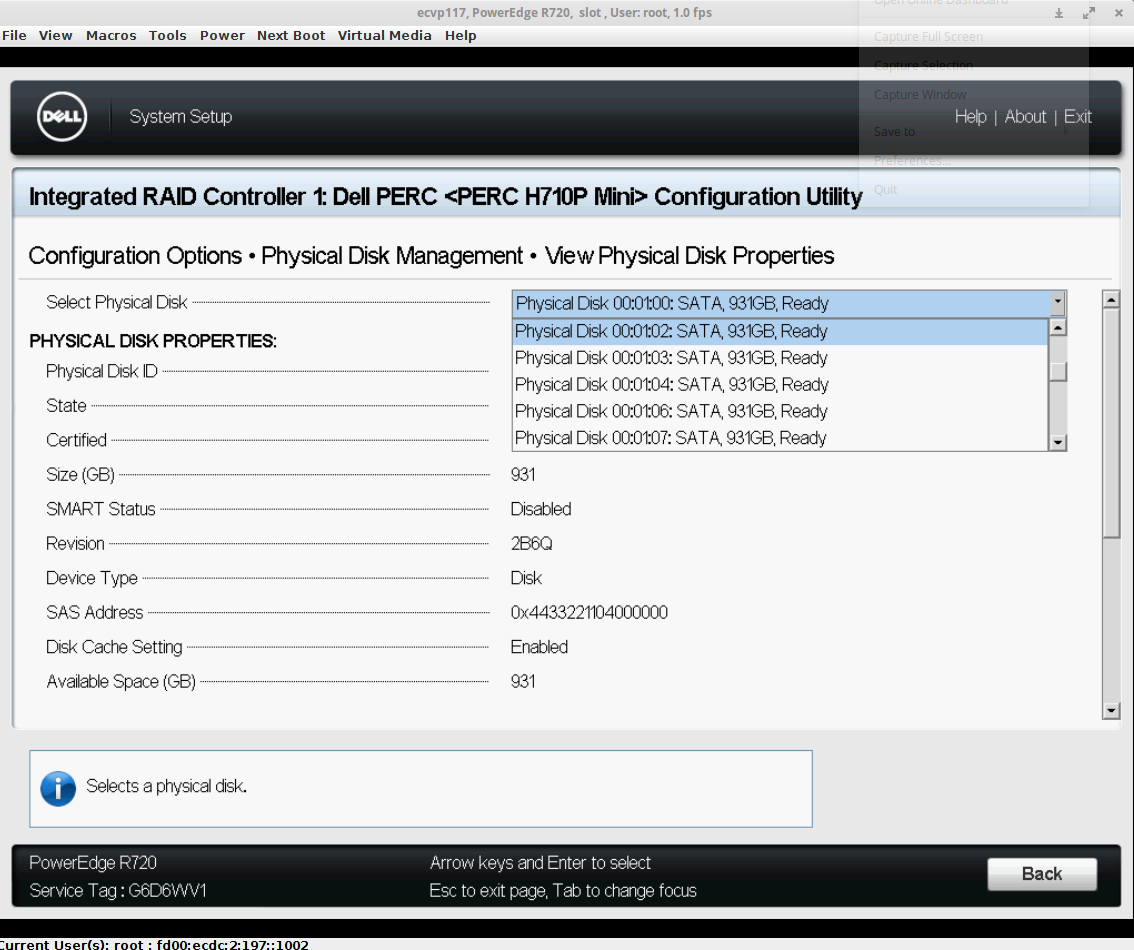Click the Exit link in System Setup header
The image size is (1134, 950).
click(1077, 117)
